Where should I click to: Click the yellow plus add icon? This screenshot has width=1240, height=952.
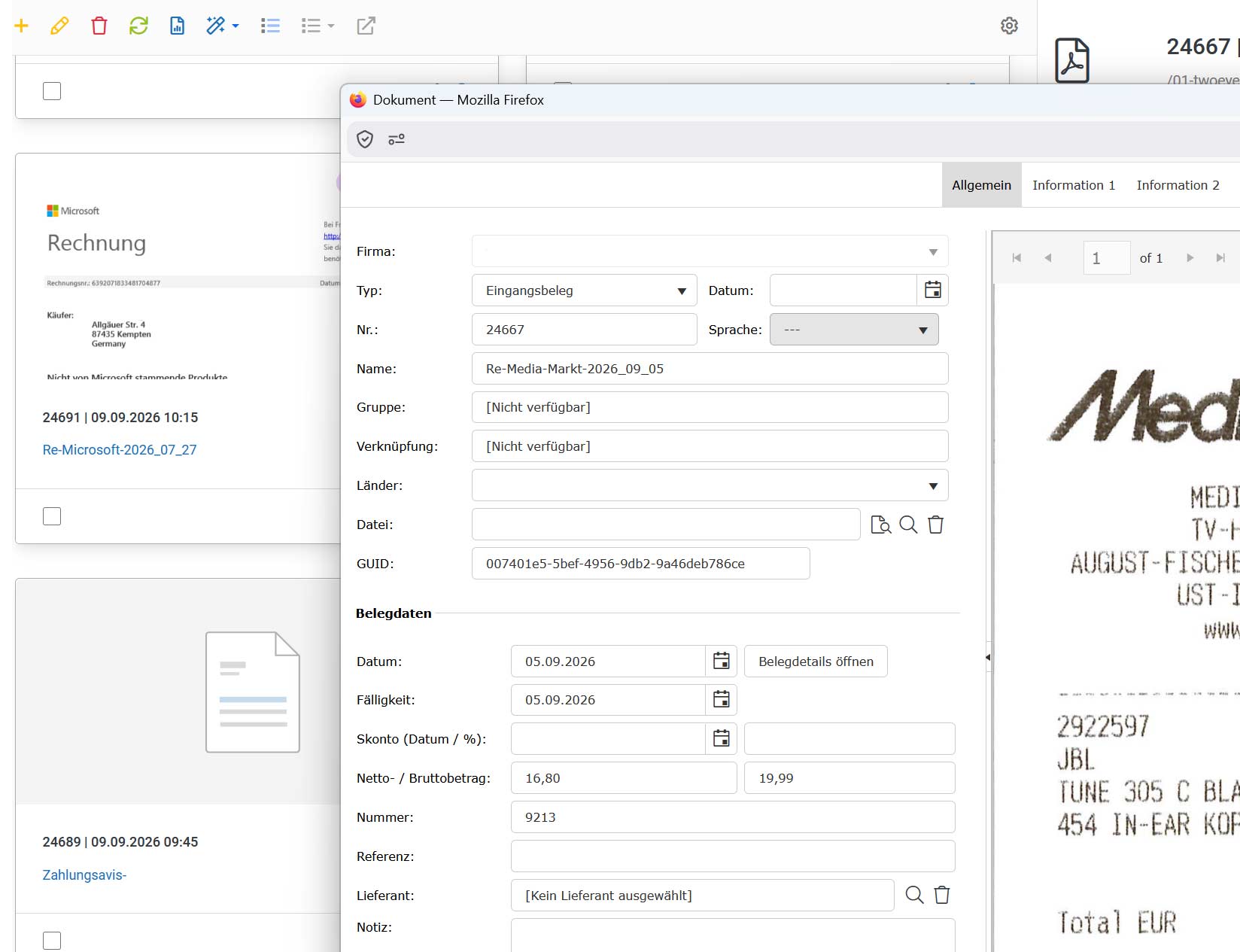[x=21, y=26]
